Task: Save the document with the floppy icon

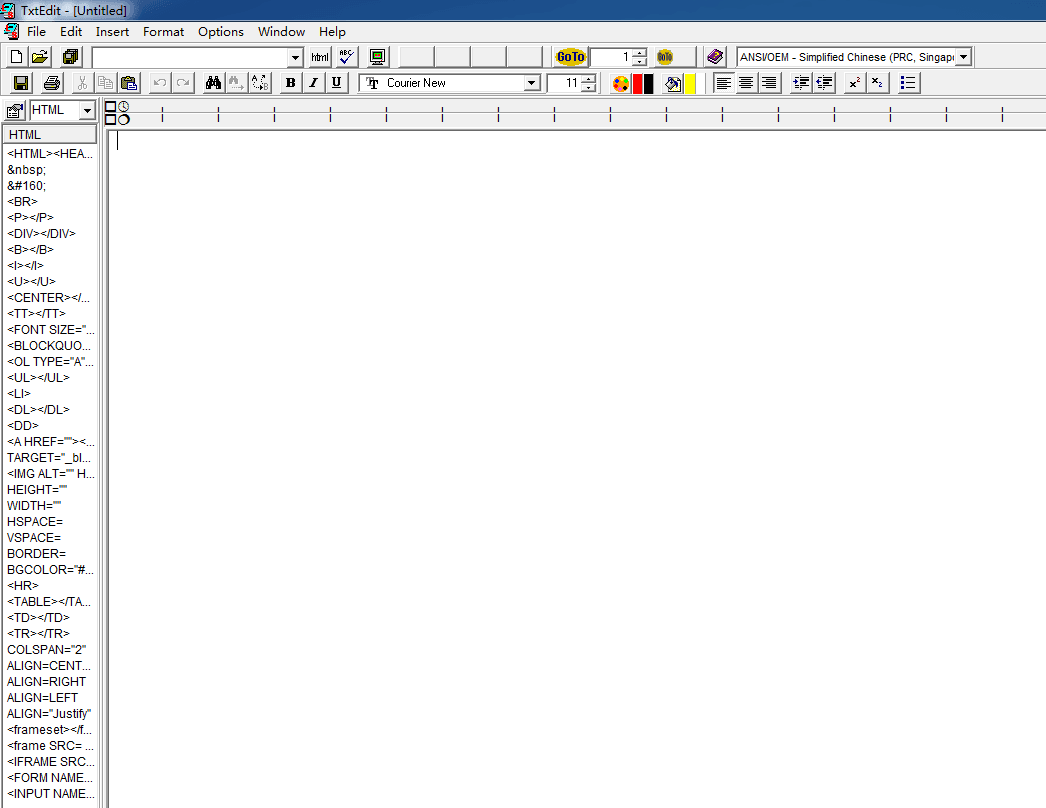Action: [x=21, y=83]
